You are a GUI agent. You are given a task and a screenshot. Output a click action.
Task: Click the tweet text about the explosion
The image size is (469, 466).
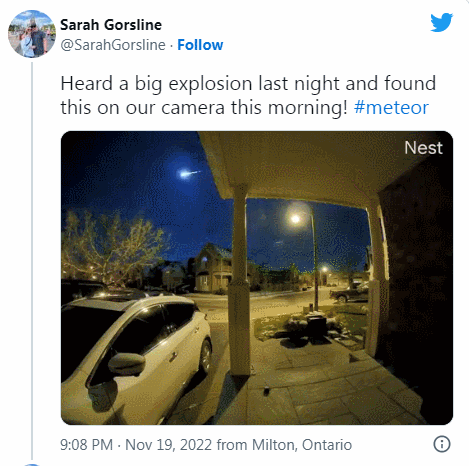248,95
